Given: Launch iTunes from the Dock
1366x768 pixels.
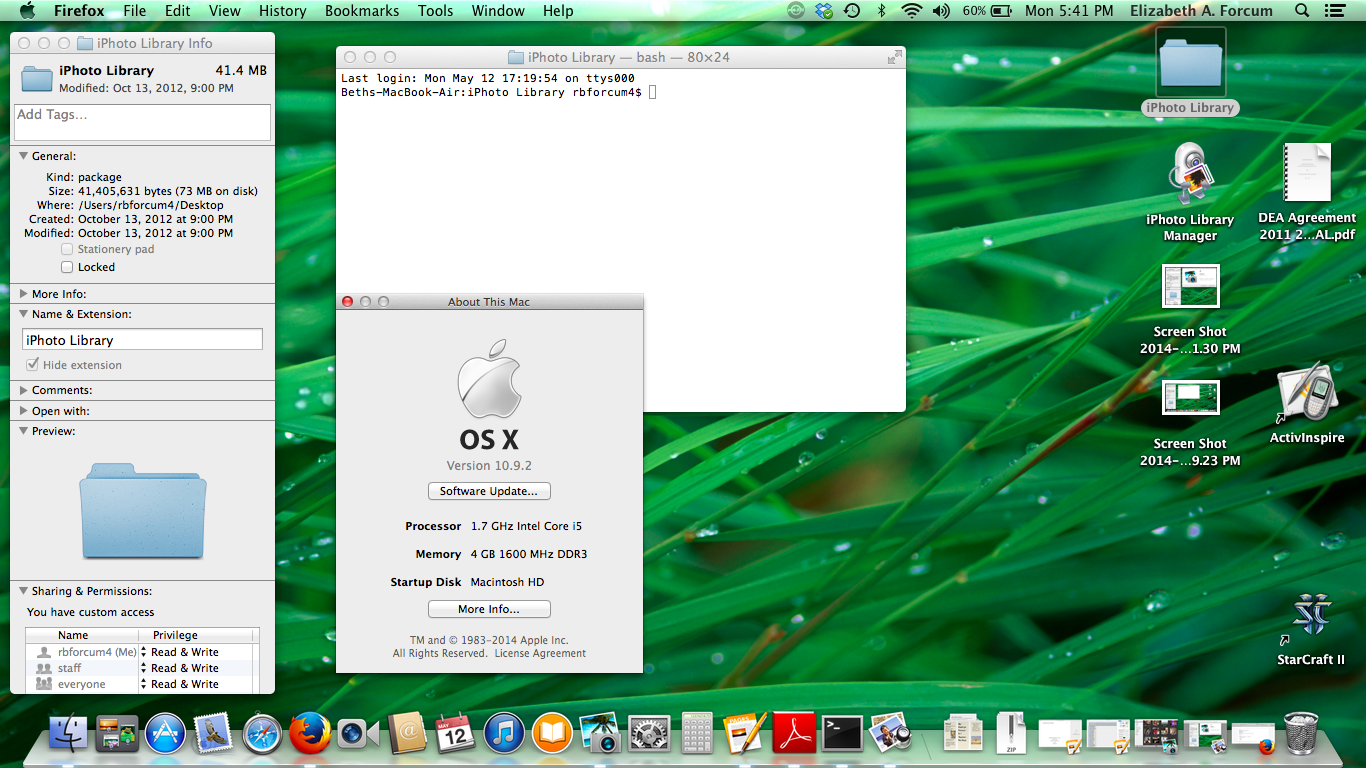Looking at the screenshot, I should click(x=504, y=734).
